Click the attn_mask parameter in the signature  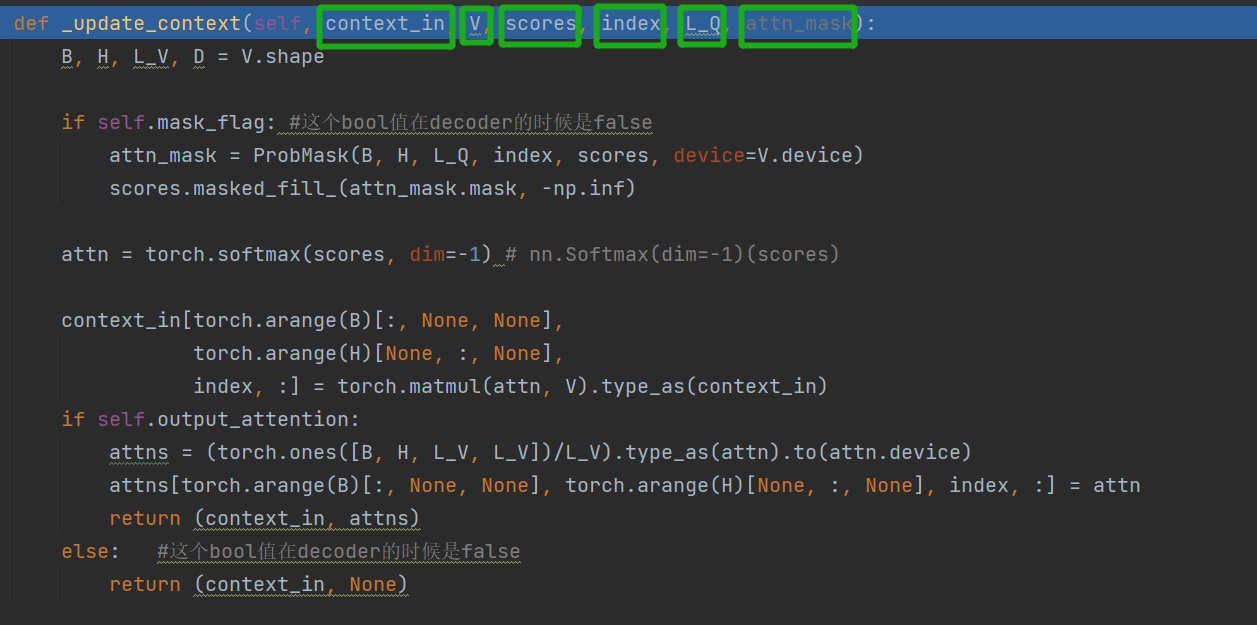pyautogui.click(x=798, y=24)
